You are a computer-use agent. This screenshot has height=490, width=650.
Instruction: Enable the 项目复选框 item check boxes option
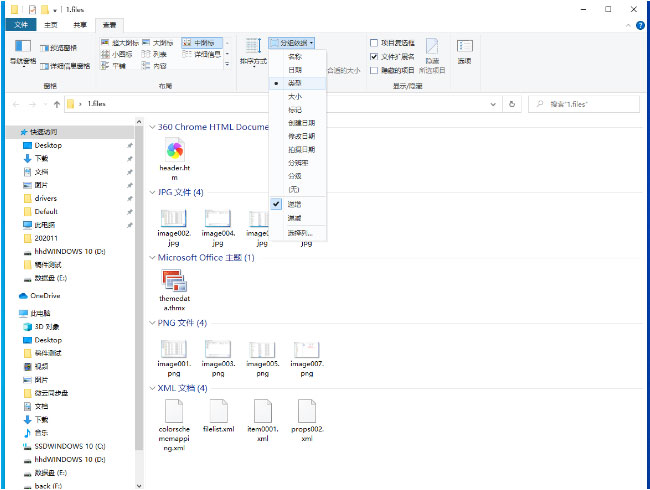coord(392,43)
